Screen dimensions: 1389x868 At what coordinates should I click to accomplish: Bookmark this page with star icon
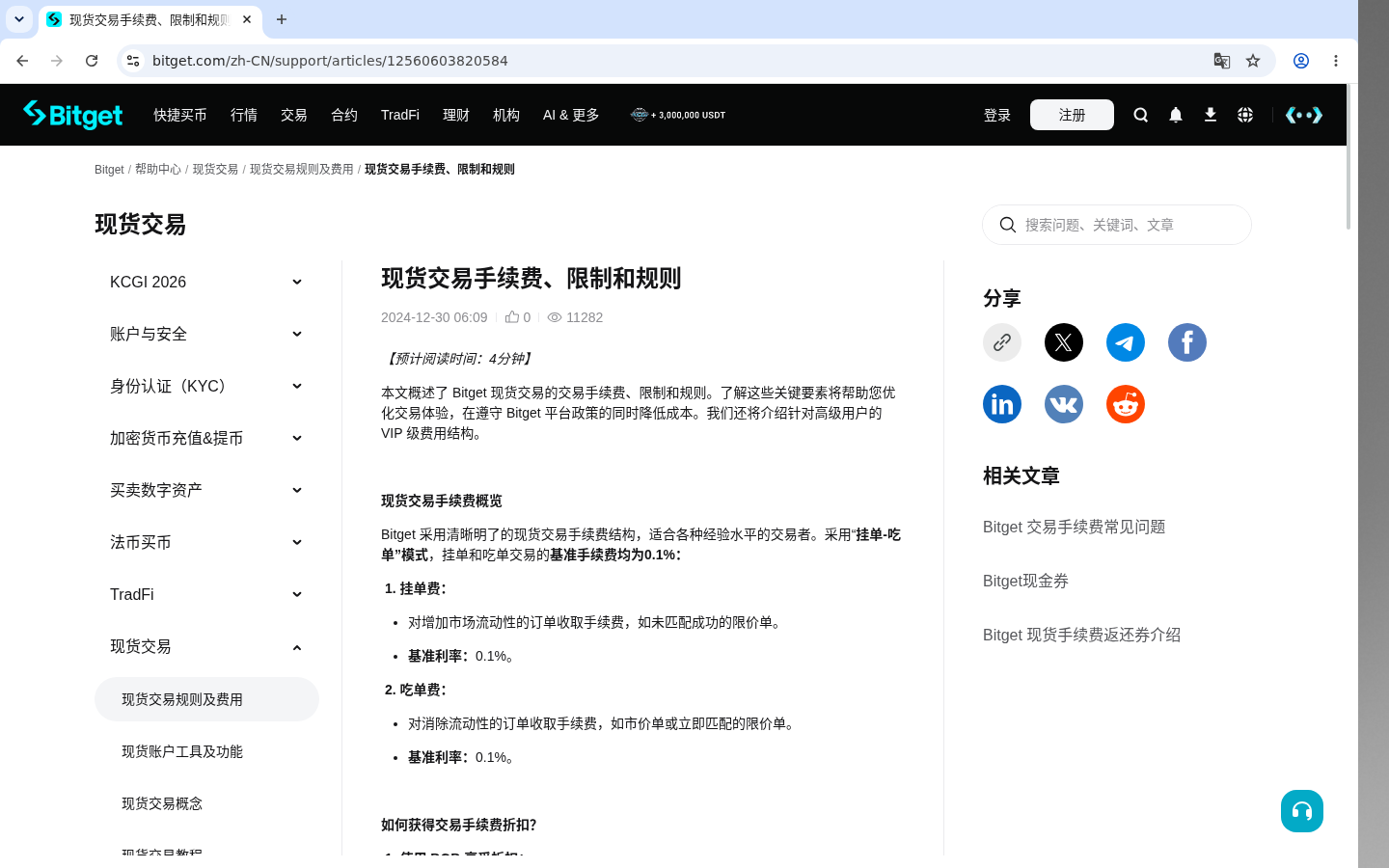coord(1253,61)
